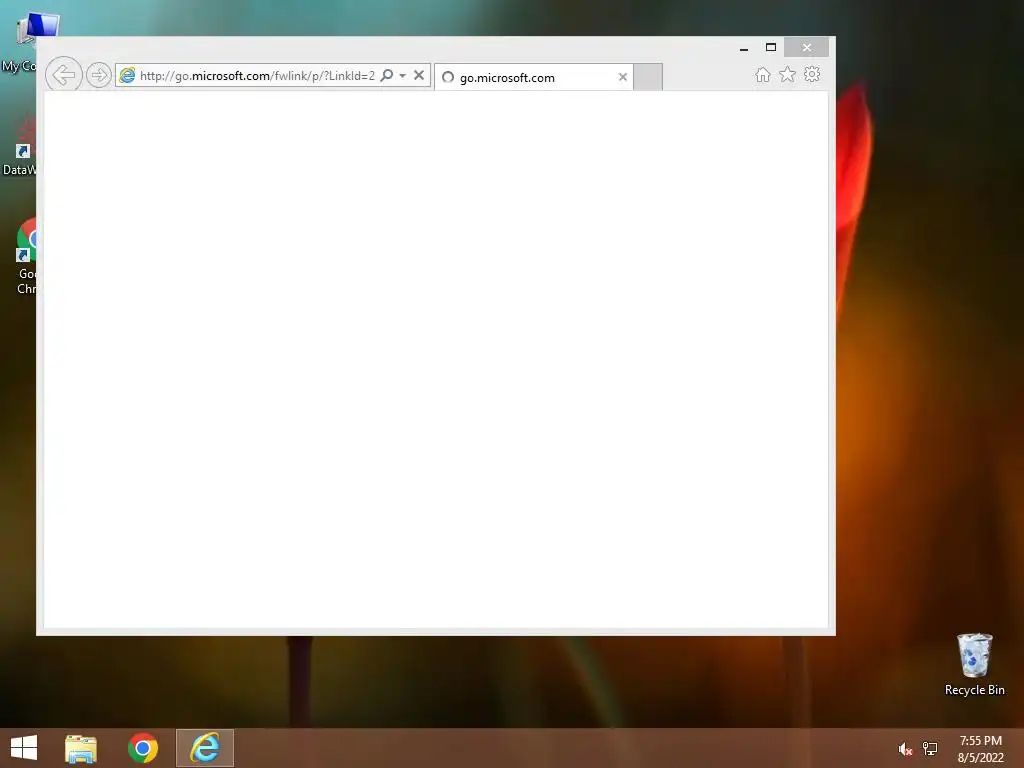Open the Favorites star icon

pyautogui.click(x=788, y=74)
